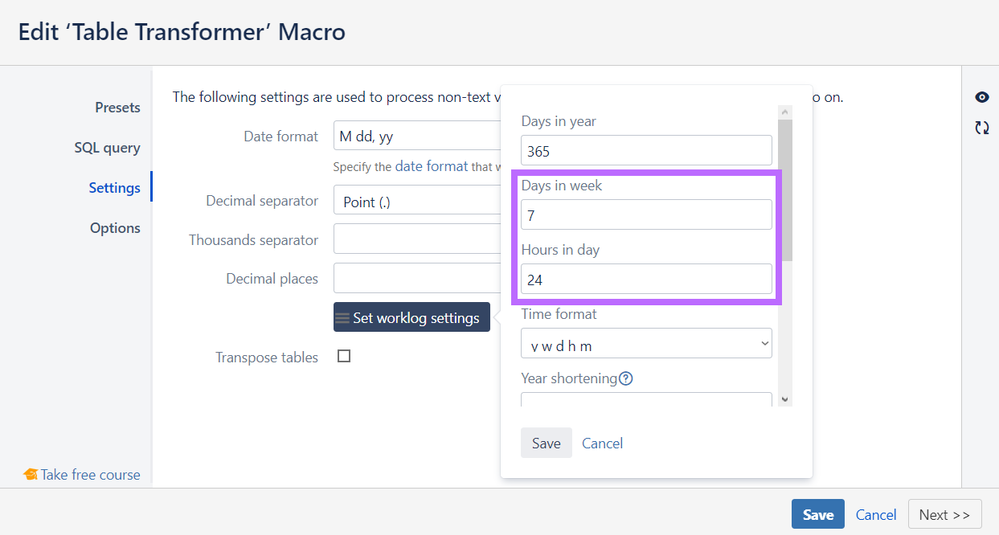Image resolution: width=999 pixels, height=535 pixels.
Task: Click the preview eye icon
Action: coord(982,97)
